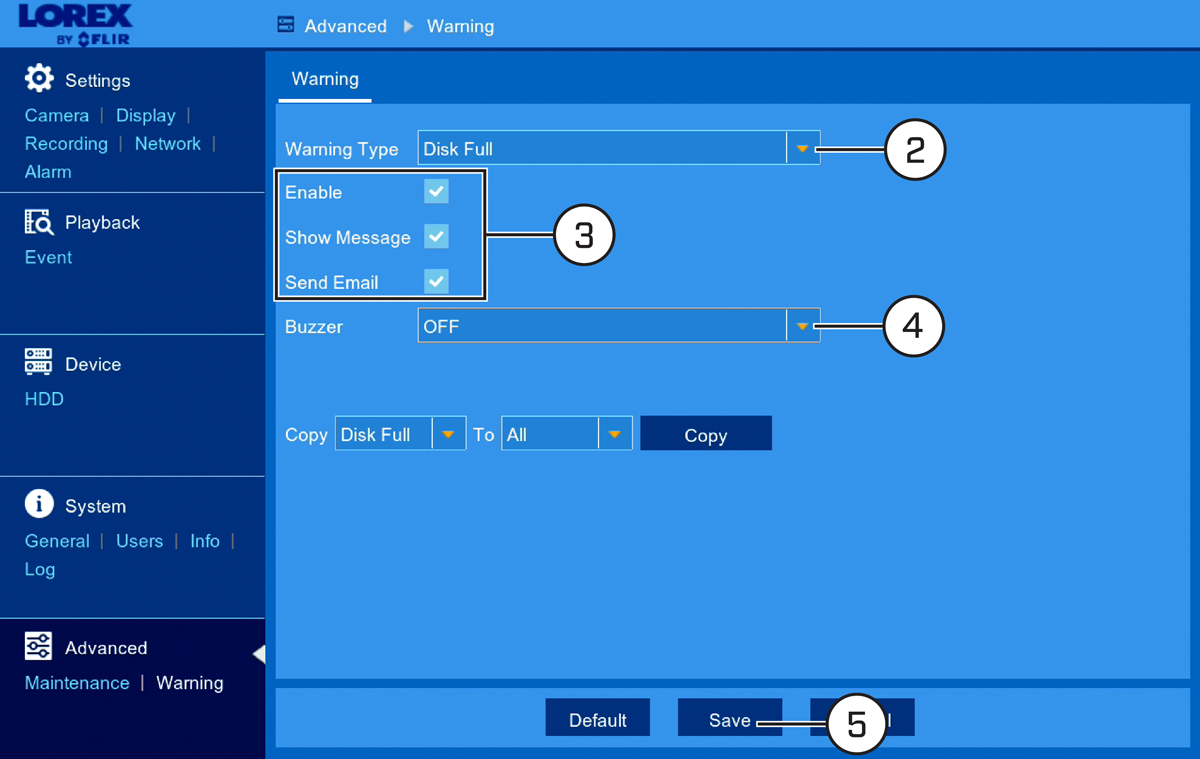Screen dimensions: 1200x759
Task: Click the Lorex by FLIR logo
Action: tap(75, 23)
